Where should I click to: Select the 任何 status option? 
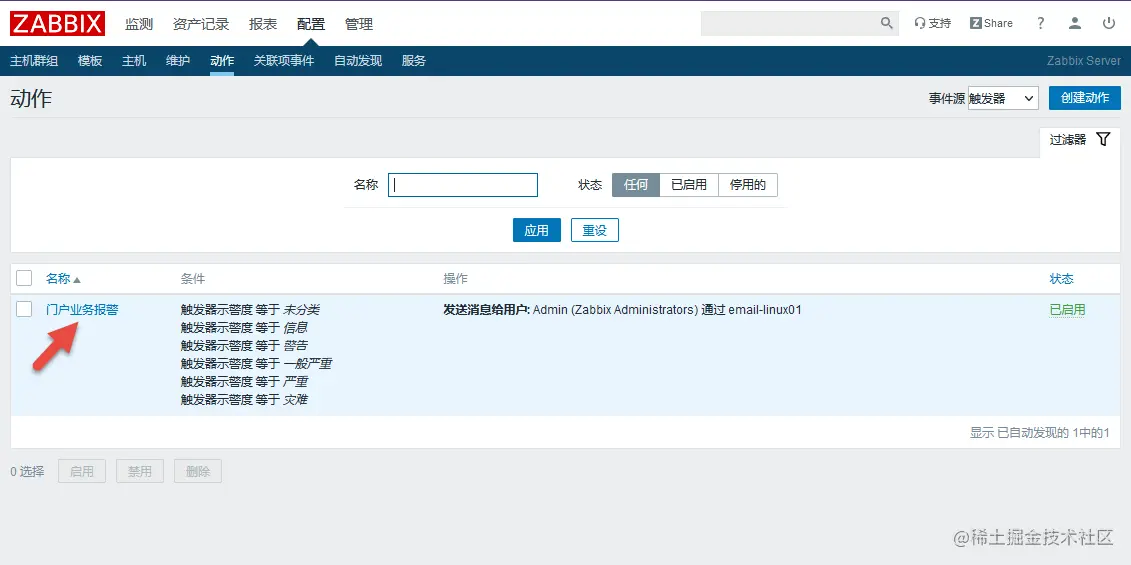[636, 185]
